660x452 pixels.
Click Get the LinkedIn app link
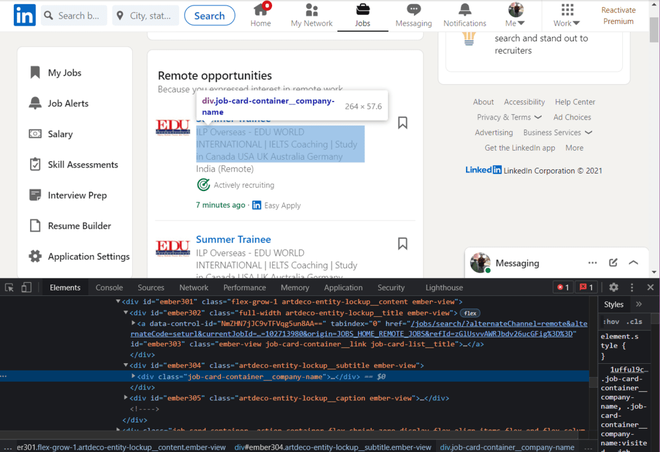point(520,148)
